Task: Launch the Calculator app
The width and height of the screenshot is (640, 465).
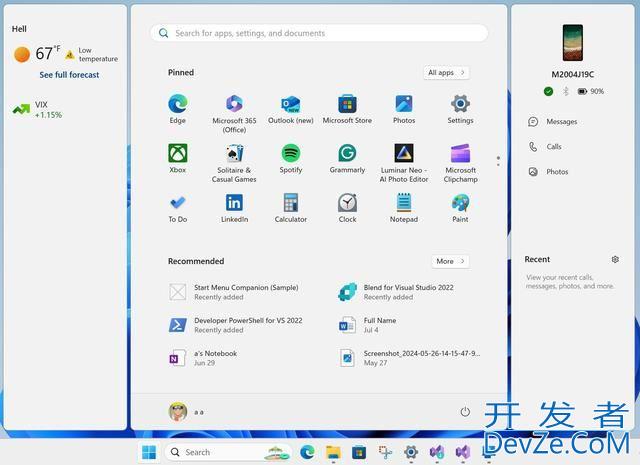Action: 291,208
